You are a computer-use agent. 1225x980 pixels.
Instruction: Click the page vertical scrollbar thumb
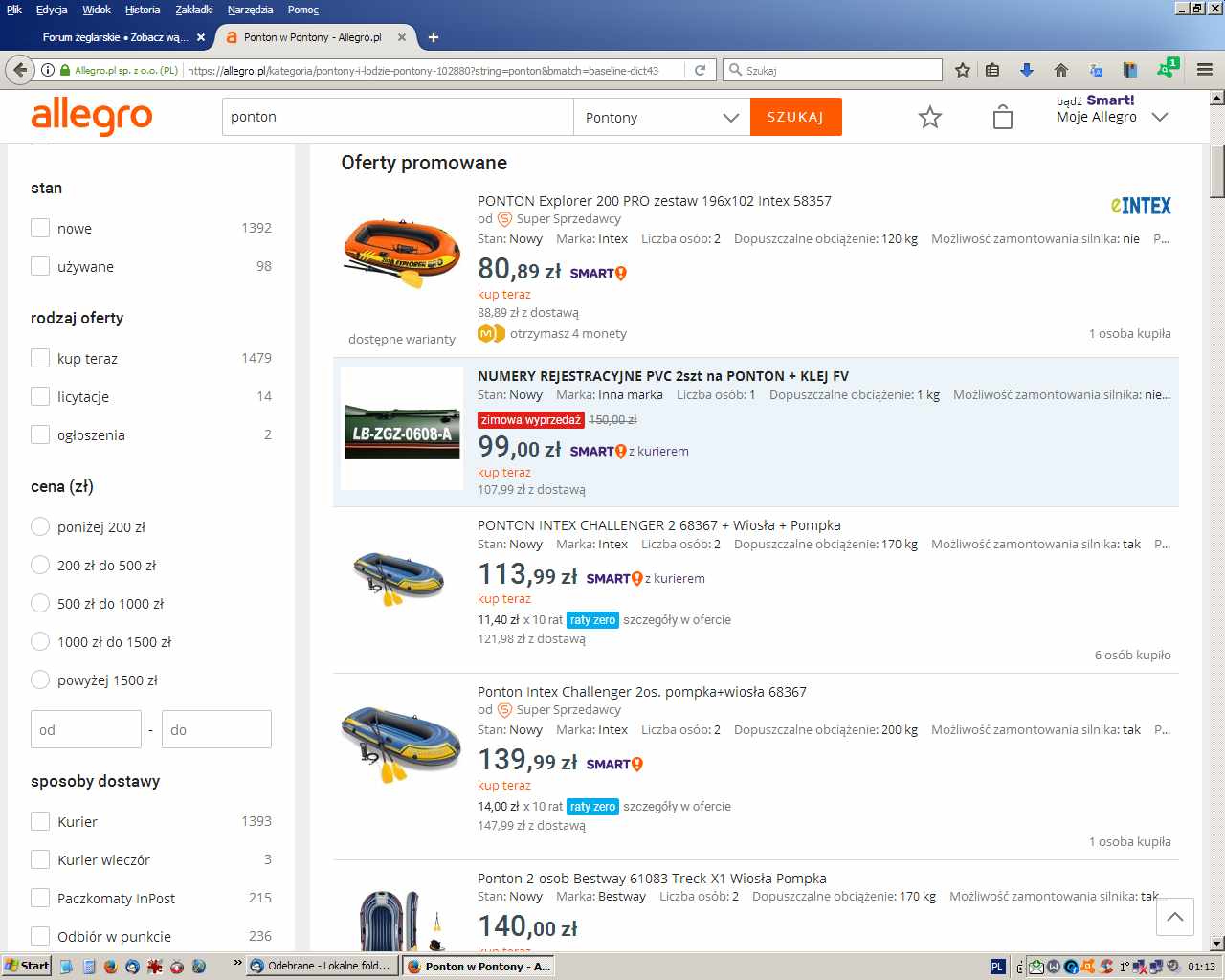tap(1217, 172)
